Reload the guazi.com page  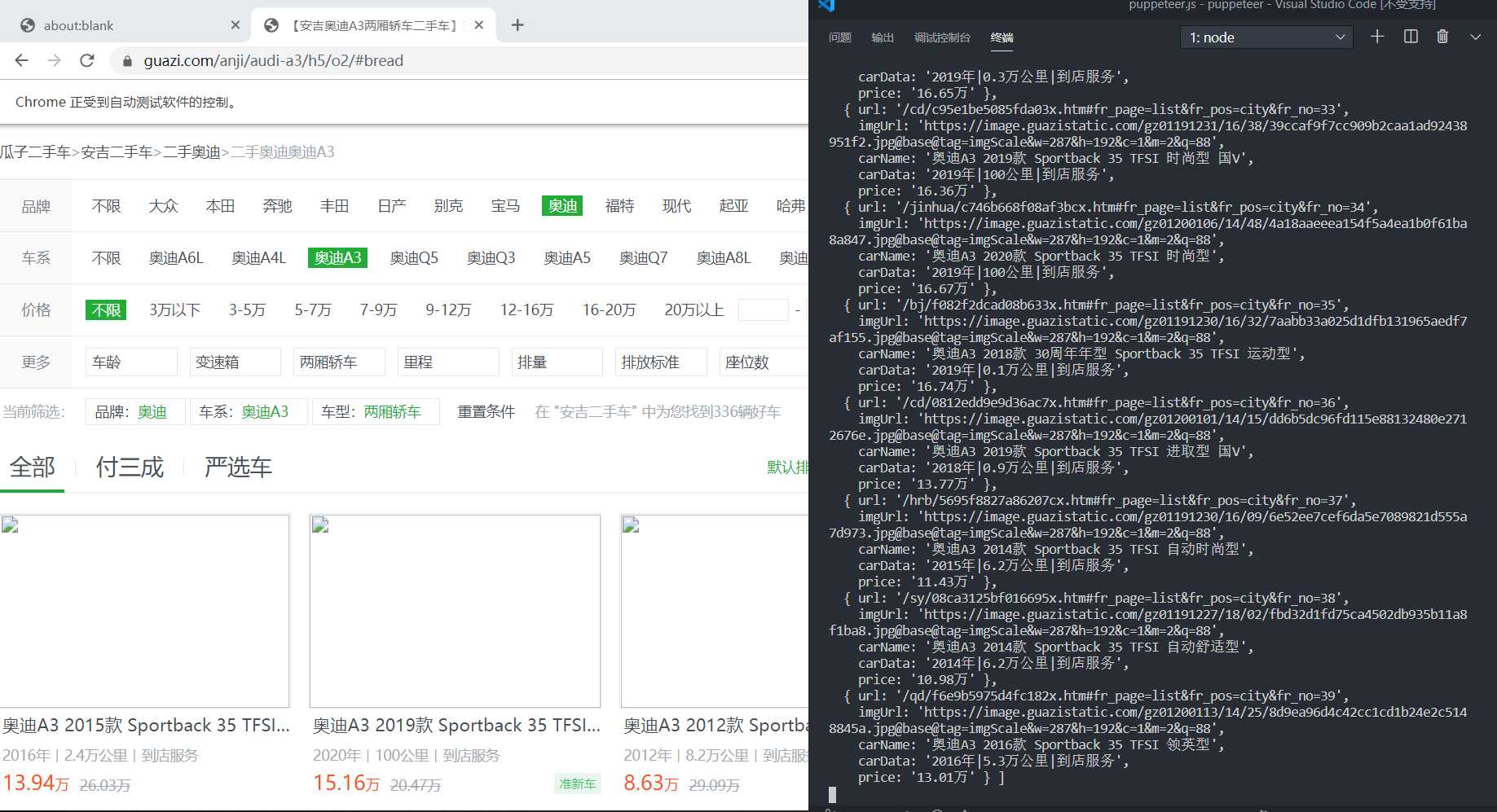[x=87, y=60]
